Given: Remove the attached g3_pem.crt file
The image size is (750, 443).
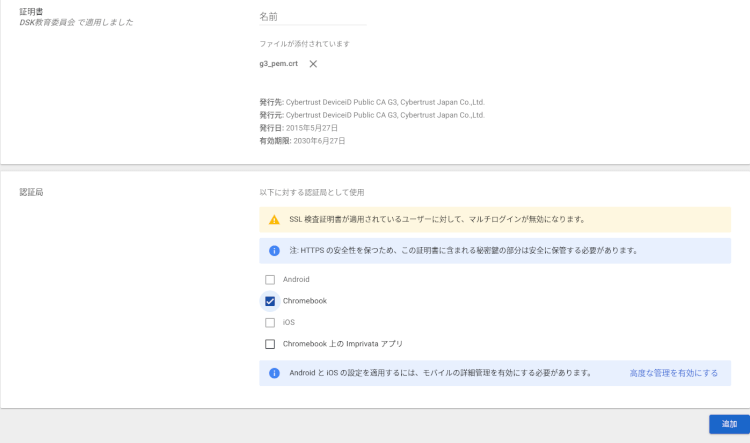Looking at the screenshot, I should click(x=313, y=64).
